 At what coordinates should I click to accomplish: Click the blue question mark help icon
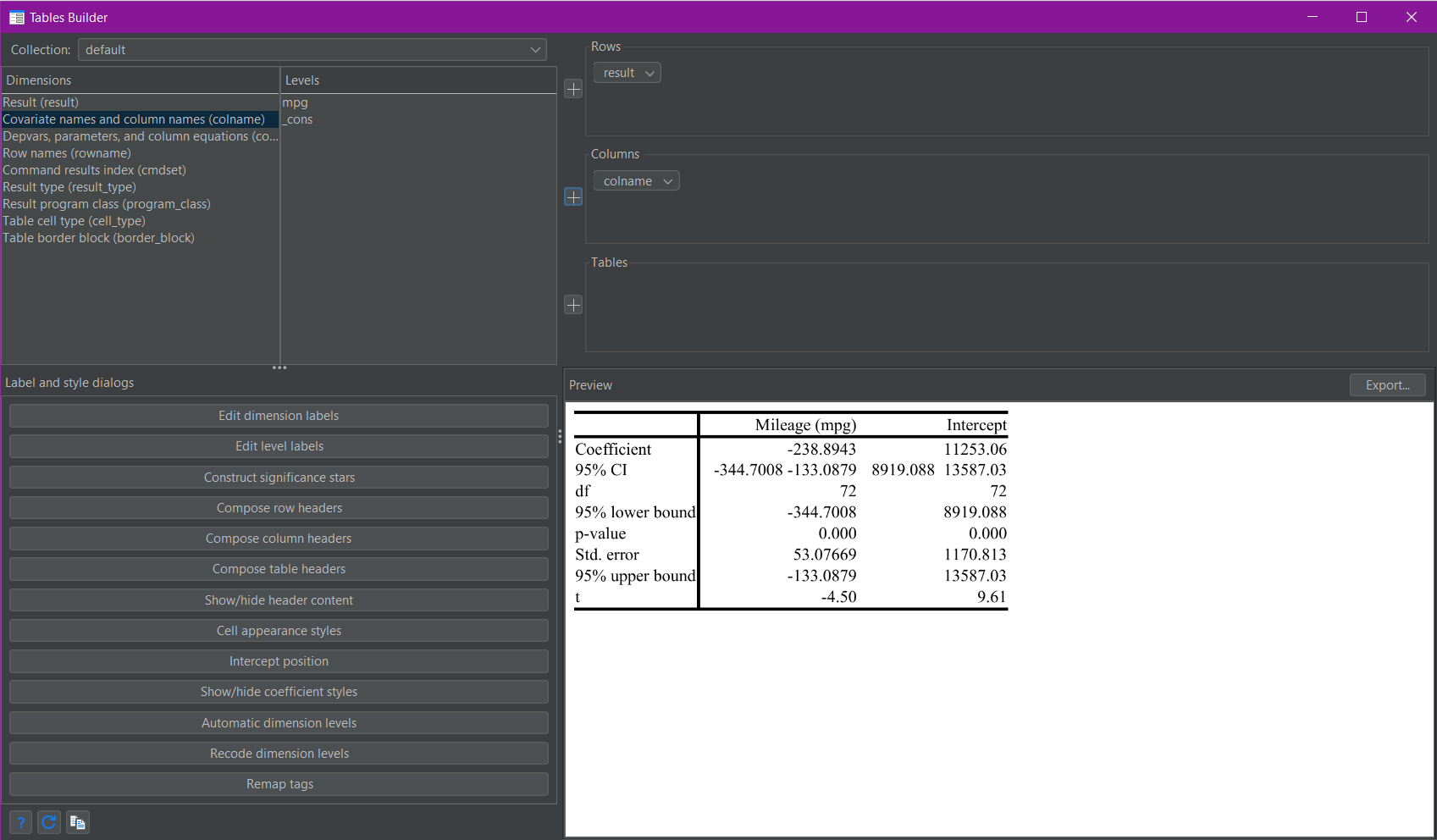point(21,822)
